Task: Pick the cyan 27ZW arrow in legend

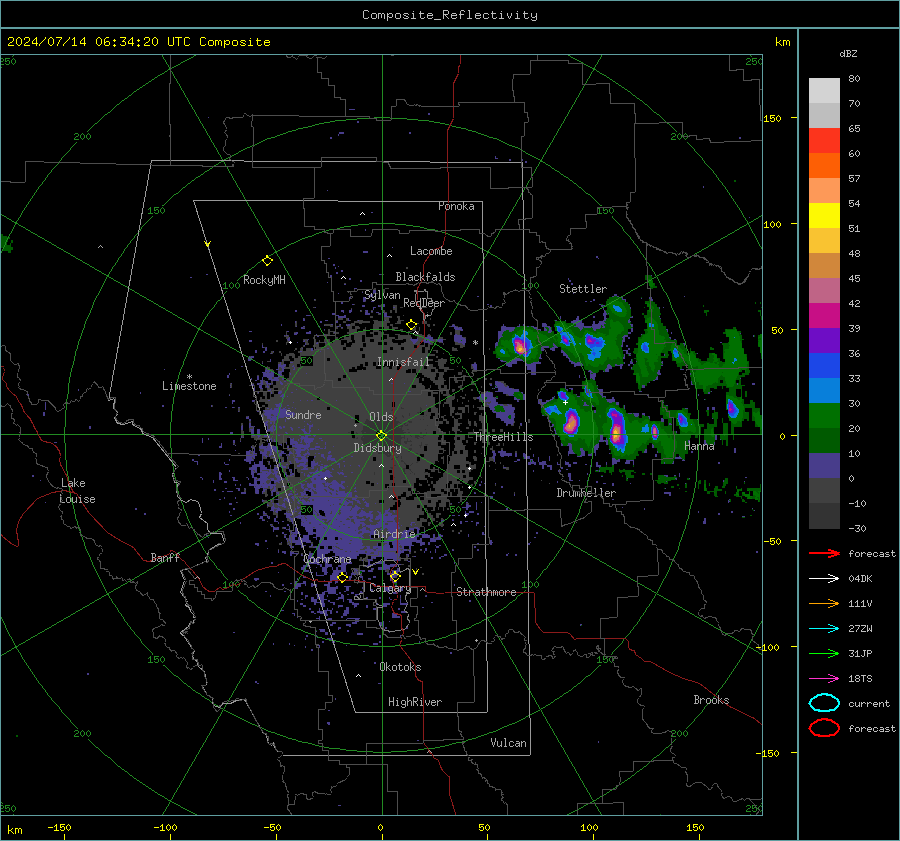Action: click(x=824, y=629)
